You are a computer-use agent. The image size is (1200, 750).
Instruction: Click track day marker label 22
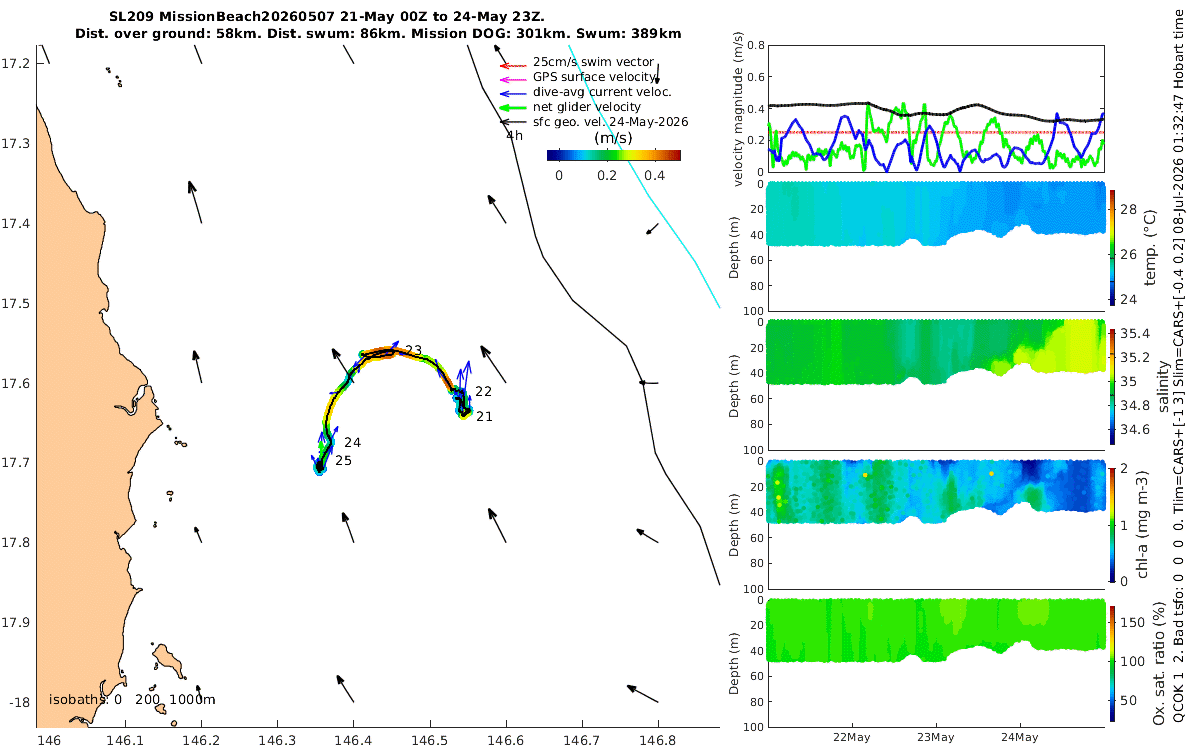coord(484,391)
